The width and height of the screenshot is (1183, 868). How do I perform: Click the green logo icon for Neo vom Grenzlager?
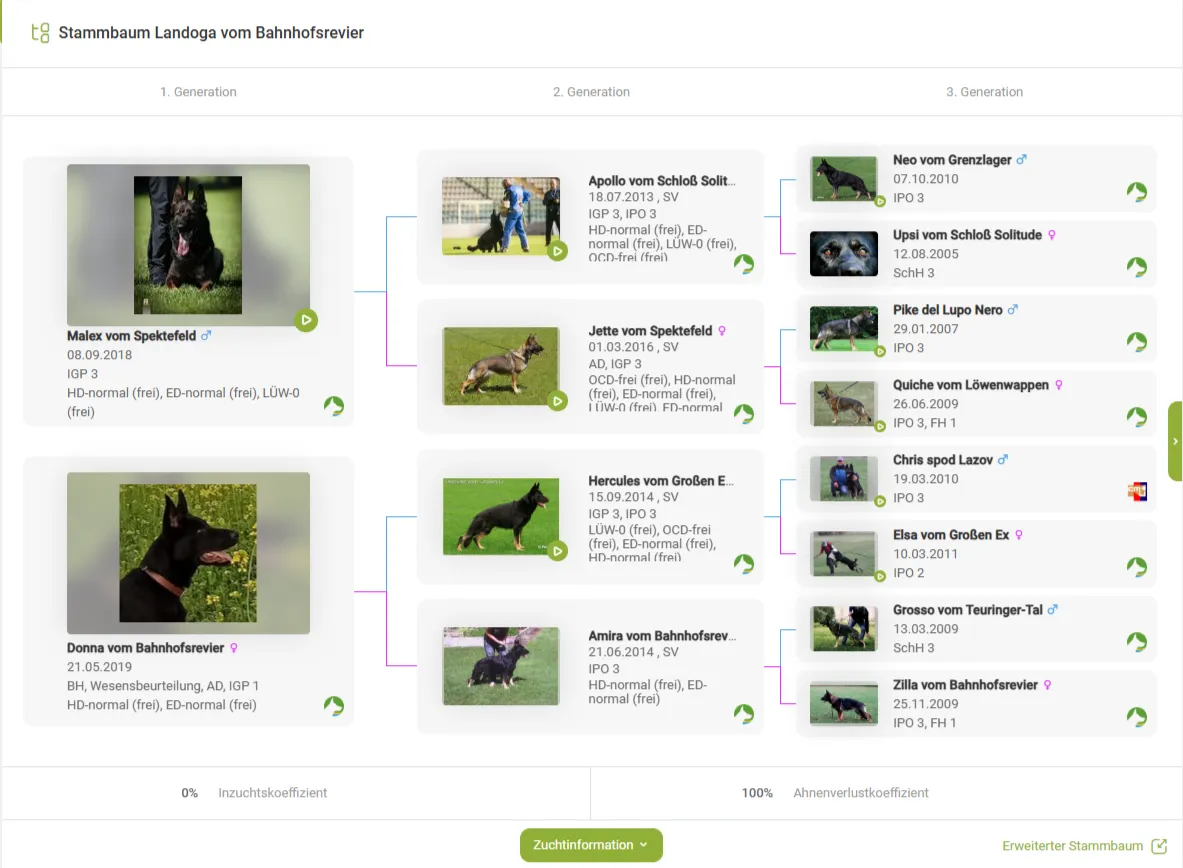pos(1137,192)
